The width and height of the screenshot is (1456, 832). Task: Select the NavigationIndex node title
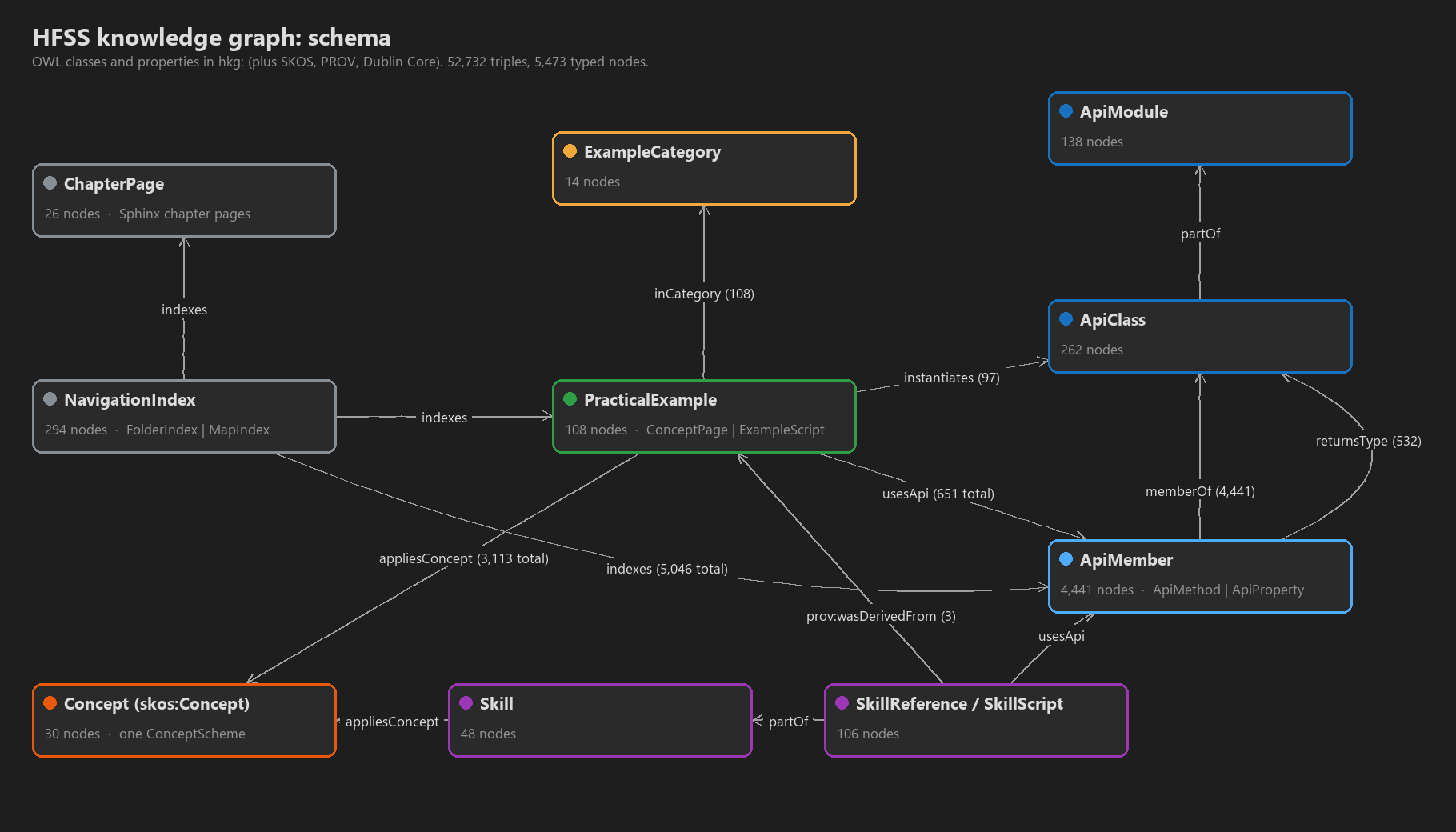[130, 400]
